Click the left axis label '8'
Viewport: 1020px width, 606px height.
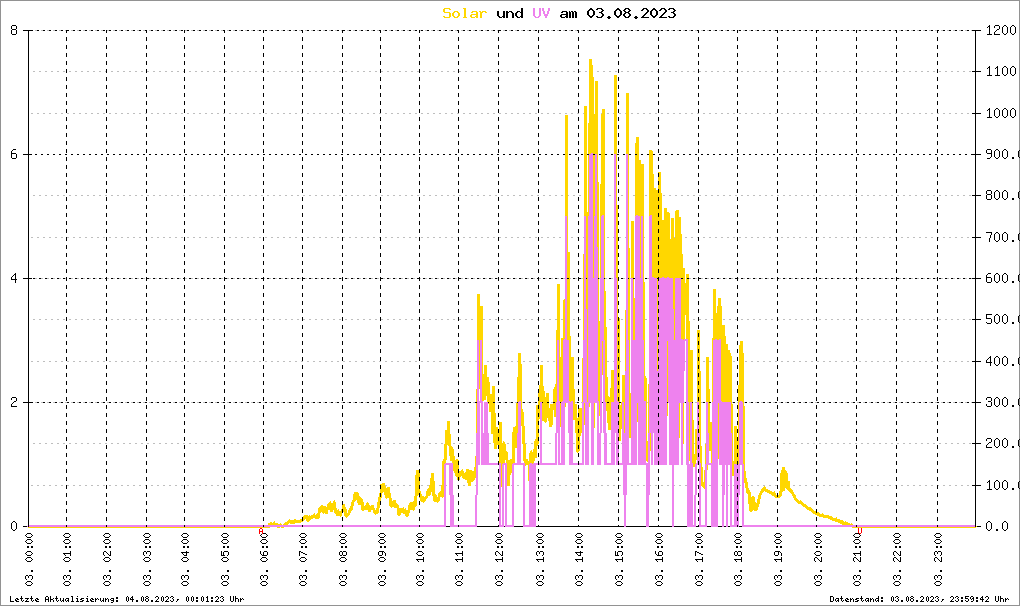click(x=14, y=31)
